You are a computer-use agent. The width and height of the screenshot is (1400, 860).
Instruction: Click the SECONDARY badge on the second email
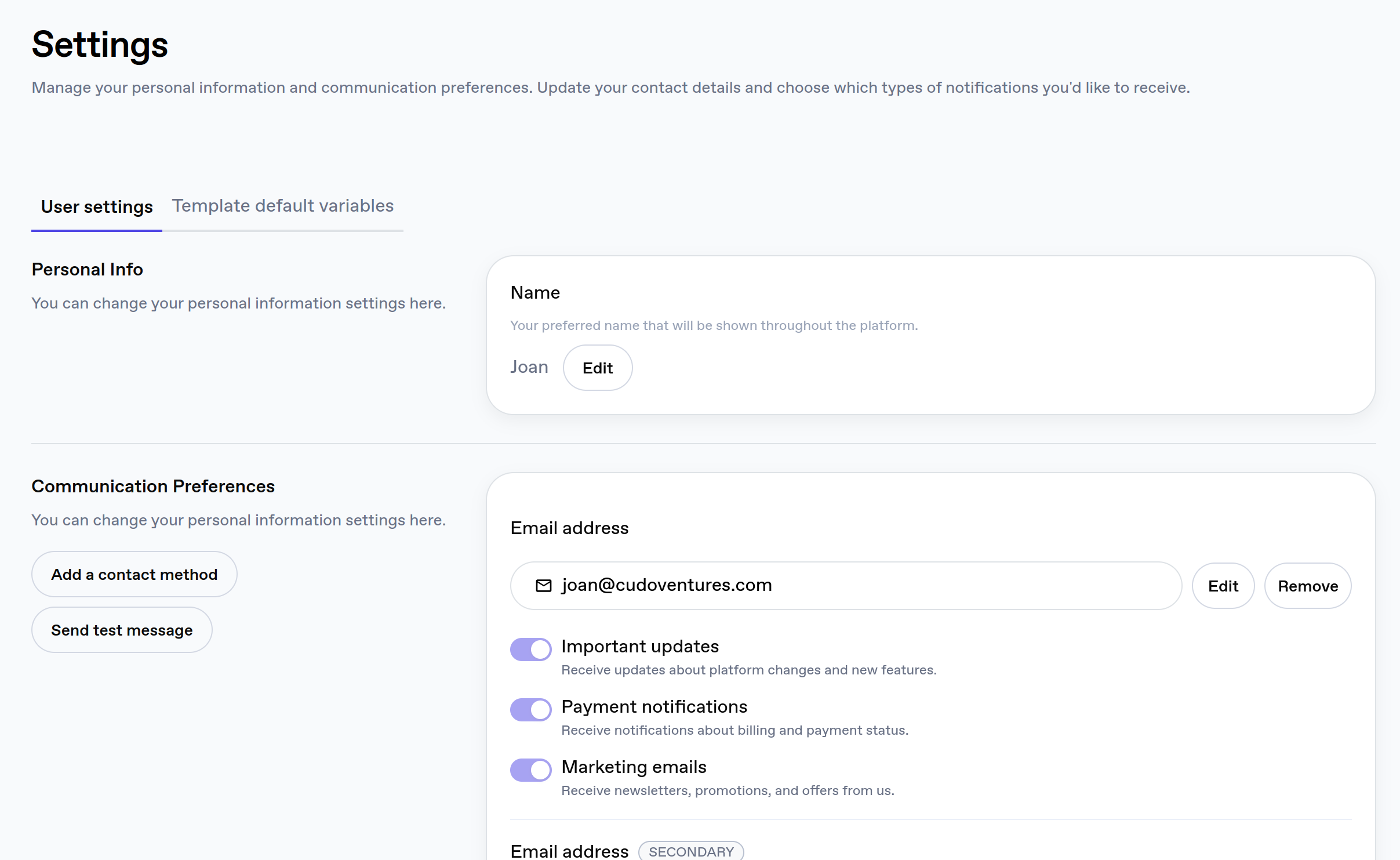[690, 851]
